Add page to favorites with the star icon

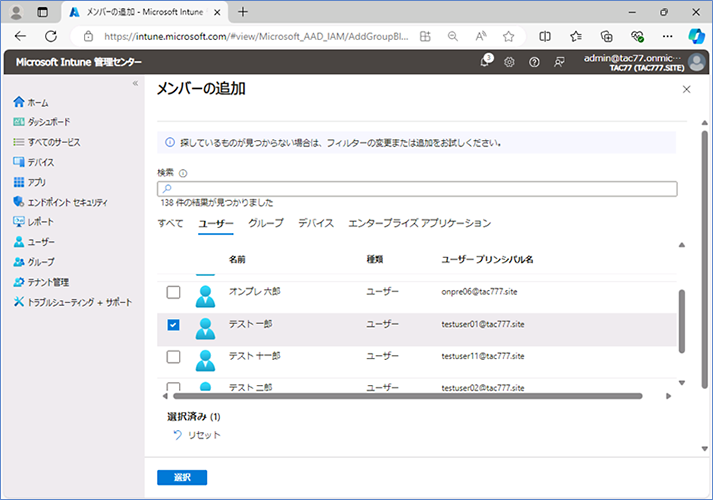point(508,36)
